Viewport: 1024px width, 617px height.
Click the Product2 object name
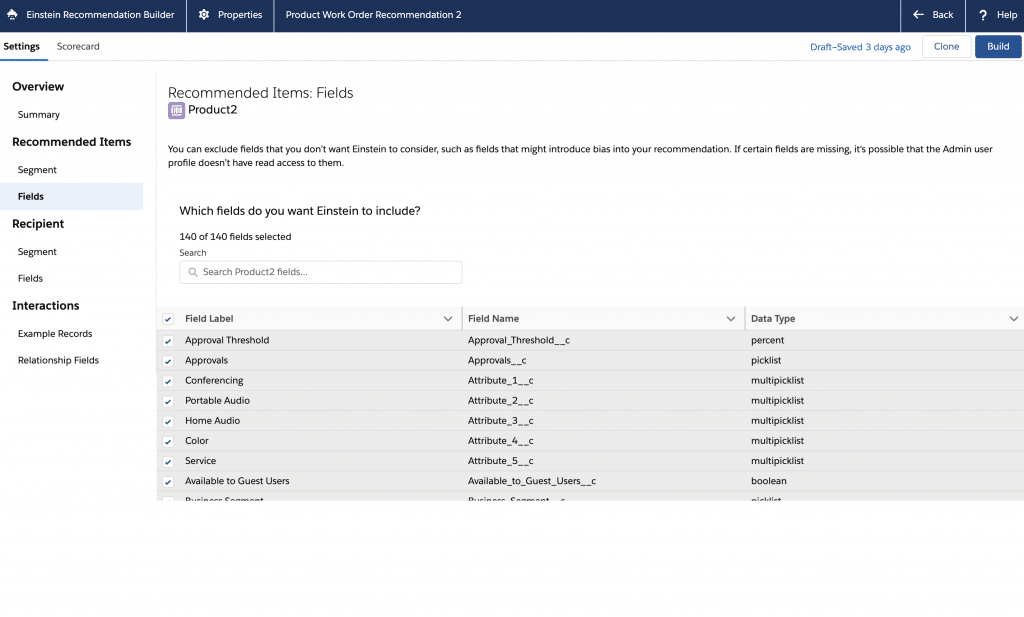click(x=212, y=110)
